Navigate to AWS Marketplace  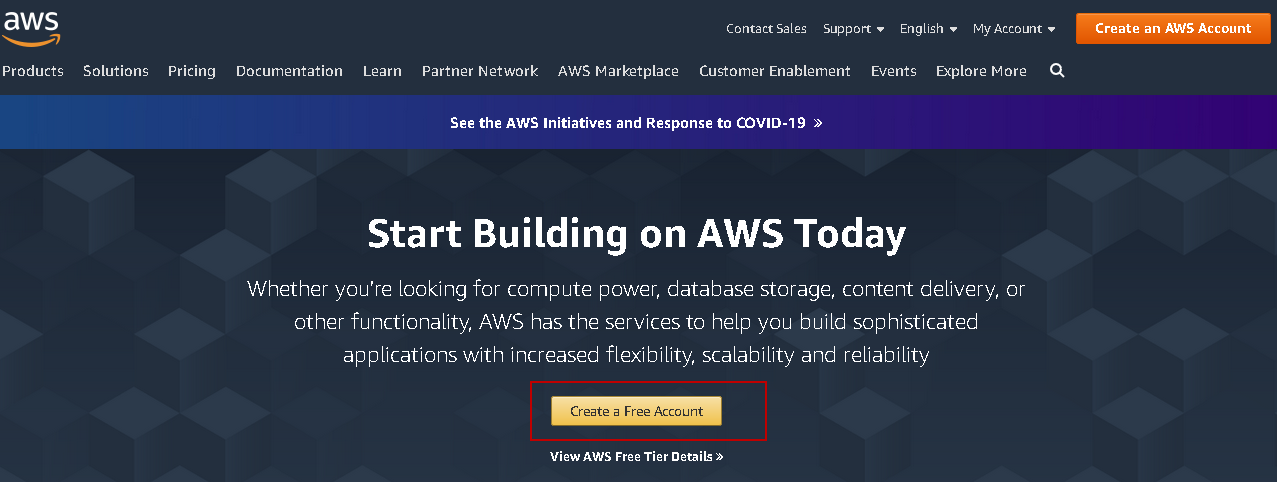tap(618, 71)
